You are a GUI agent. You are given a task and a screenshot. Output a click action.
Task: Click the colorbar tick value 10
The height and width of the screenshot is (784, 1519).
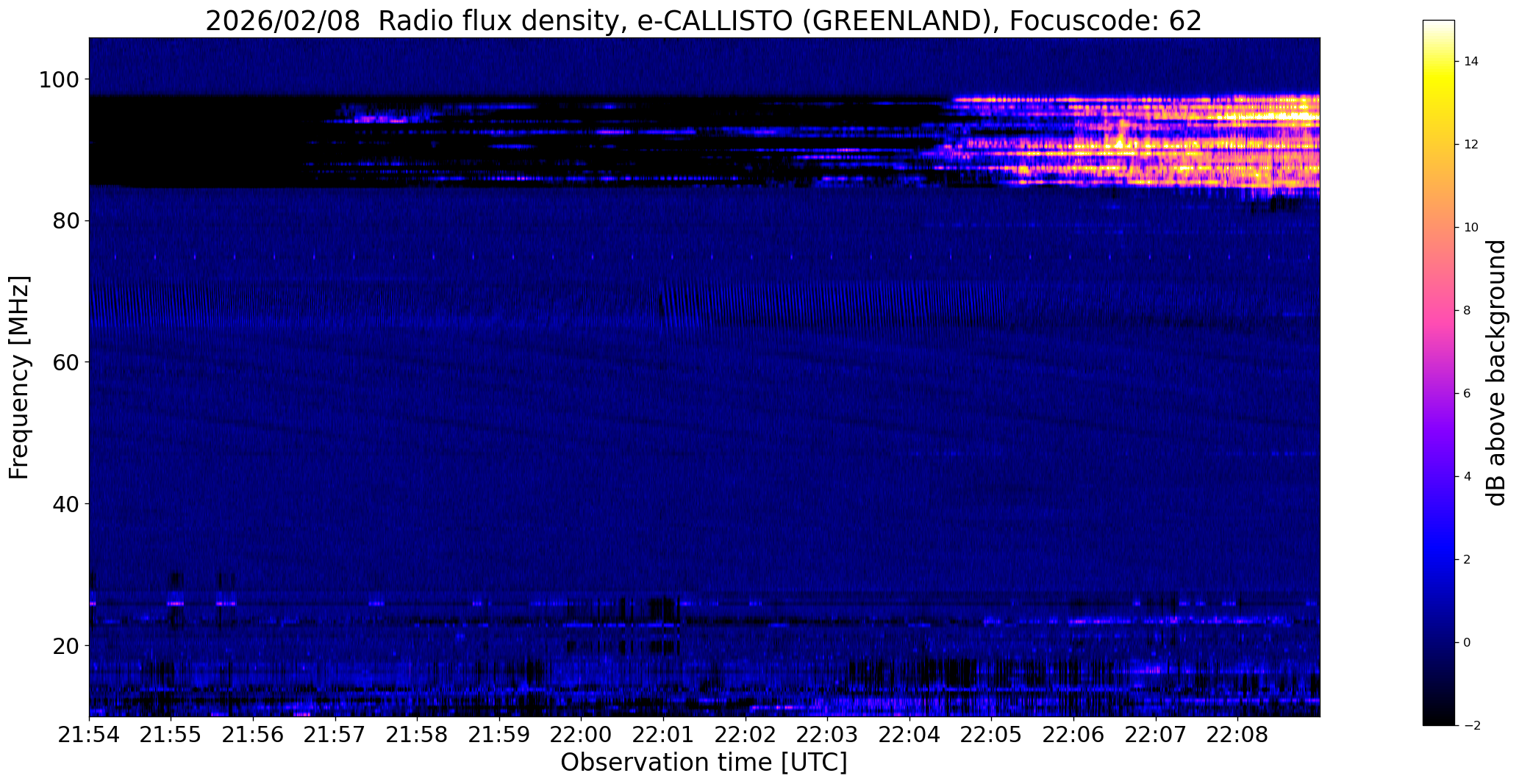1471,227
